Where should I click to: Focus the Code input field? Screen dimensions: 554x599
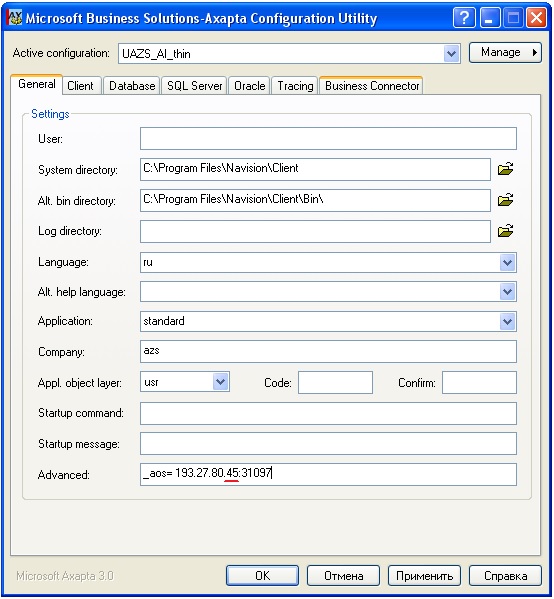pyautogui.click(x=335, y=382)
